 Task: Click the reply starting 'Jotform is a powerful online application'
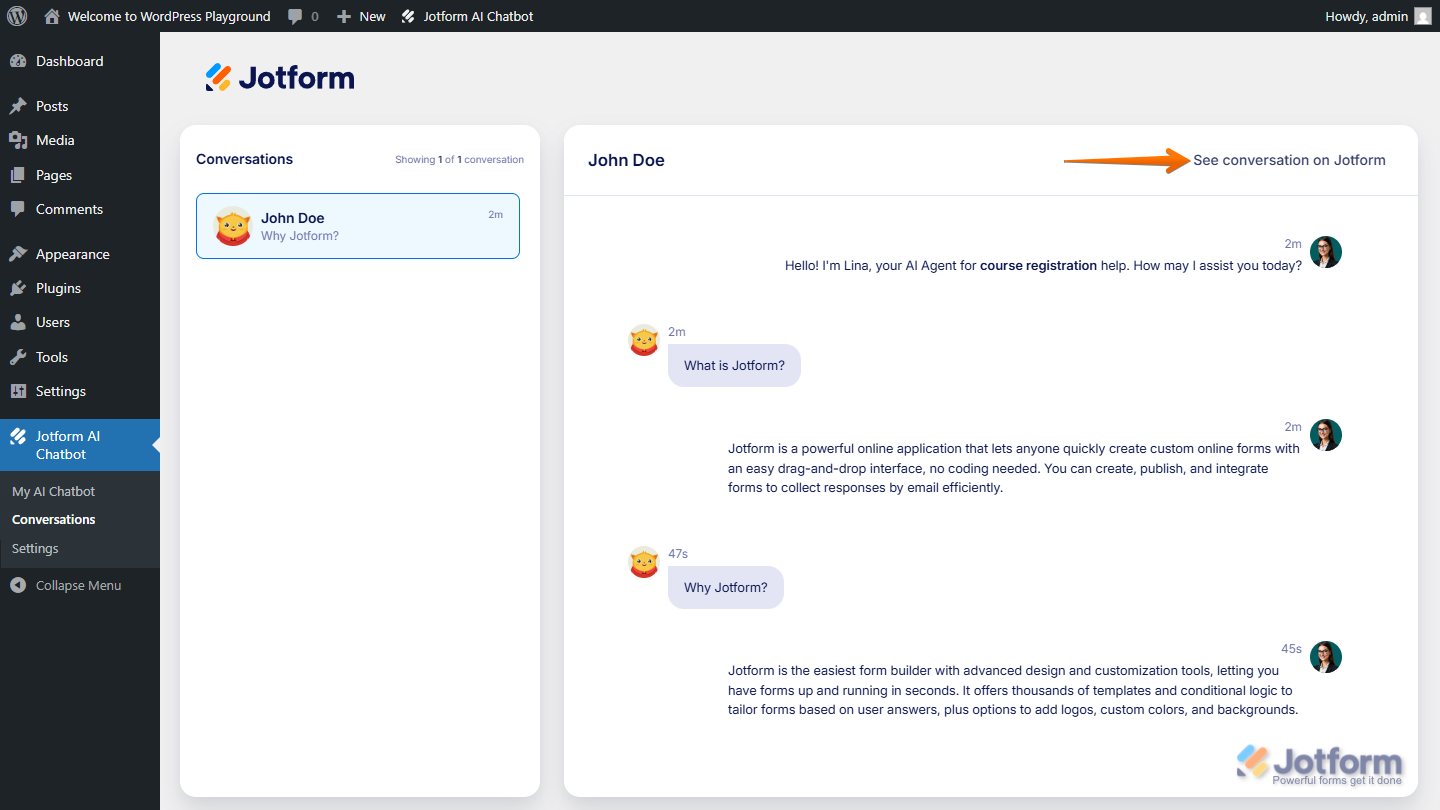(x=1014, y=468)
